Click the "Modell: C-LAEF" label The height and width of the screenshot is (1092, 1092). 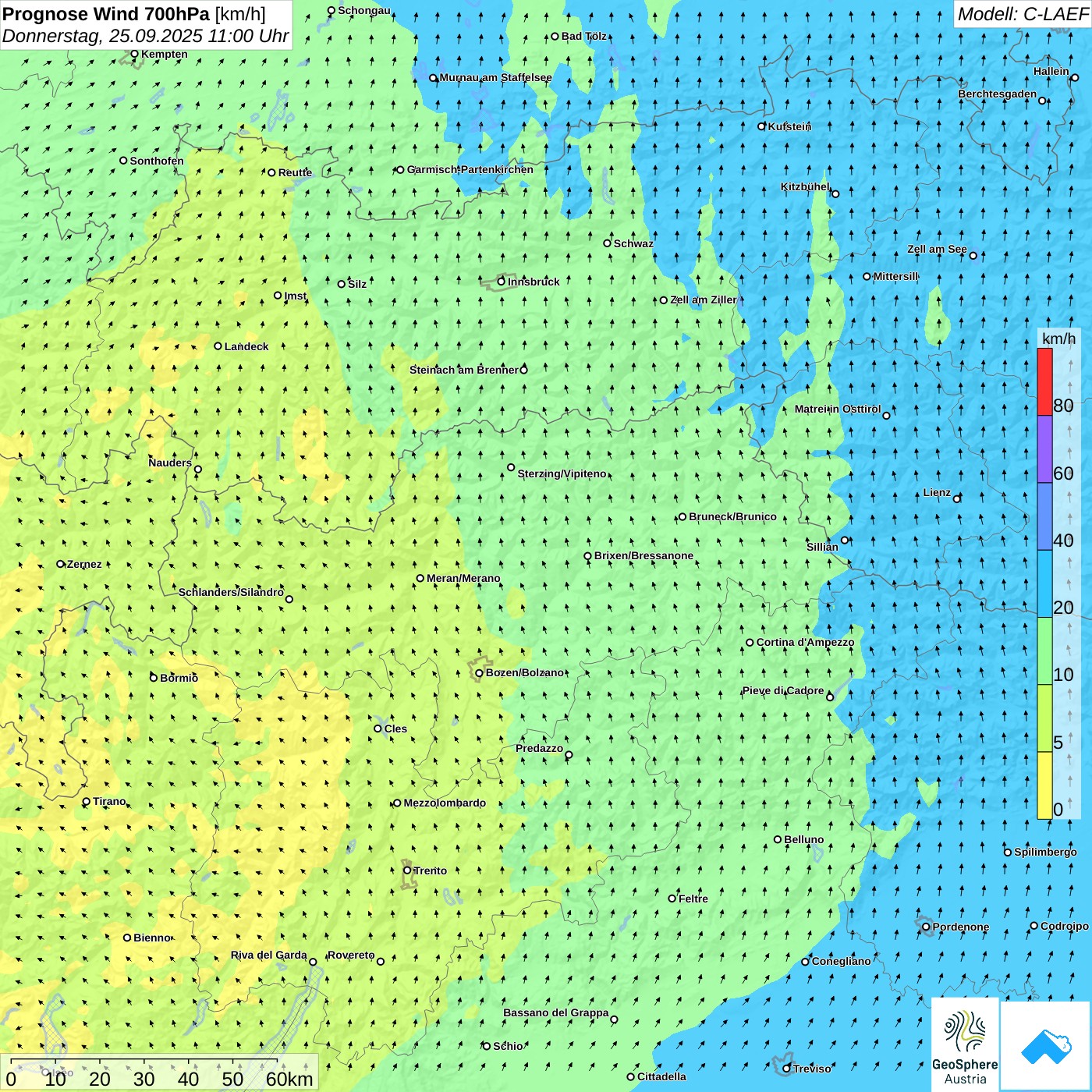(1023, 14)
